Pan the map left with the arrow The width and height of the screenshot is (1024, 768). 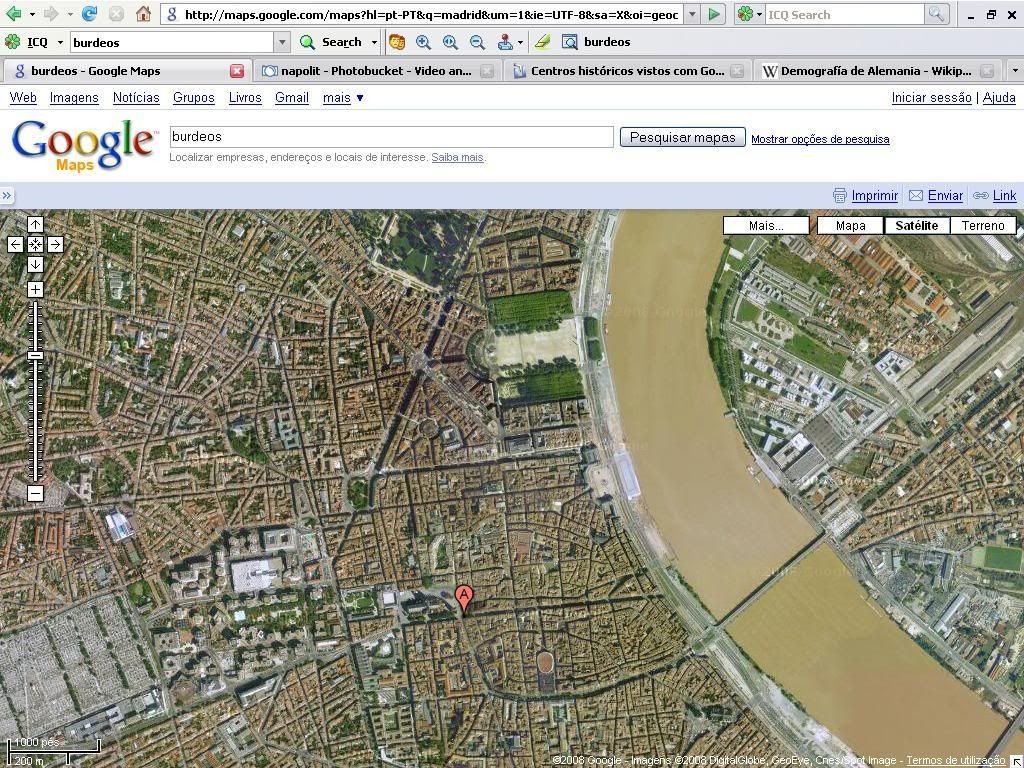point(15,244)
